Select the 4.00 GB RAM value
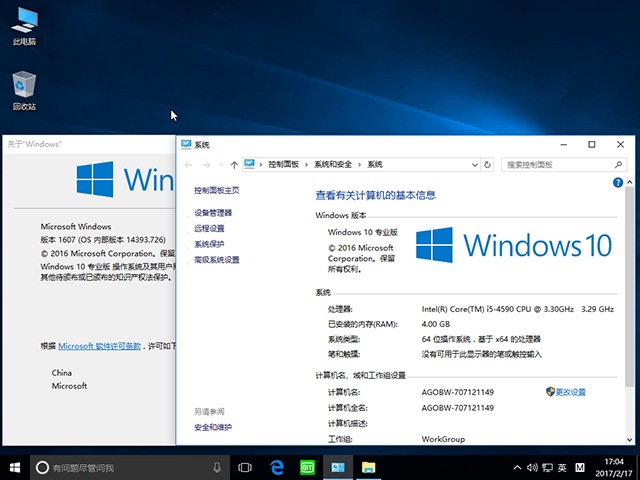The height and width of the screenshot is (480, 640). (436, 324)
